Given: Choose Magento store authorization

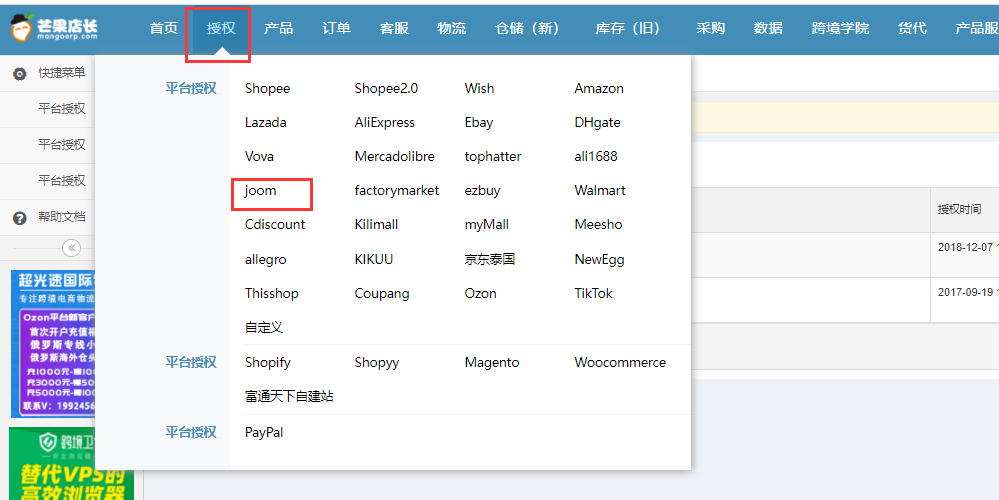Looking at the screenshot, I should (x=492, y=362).
